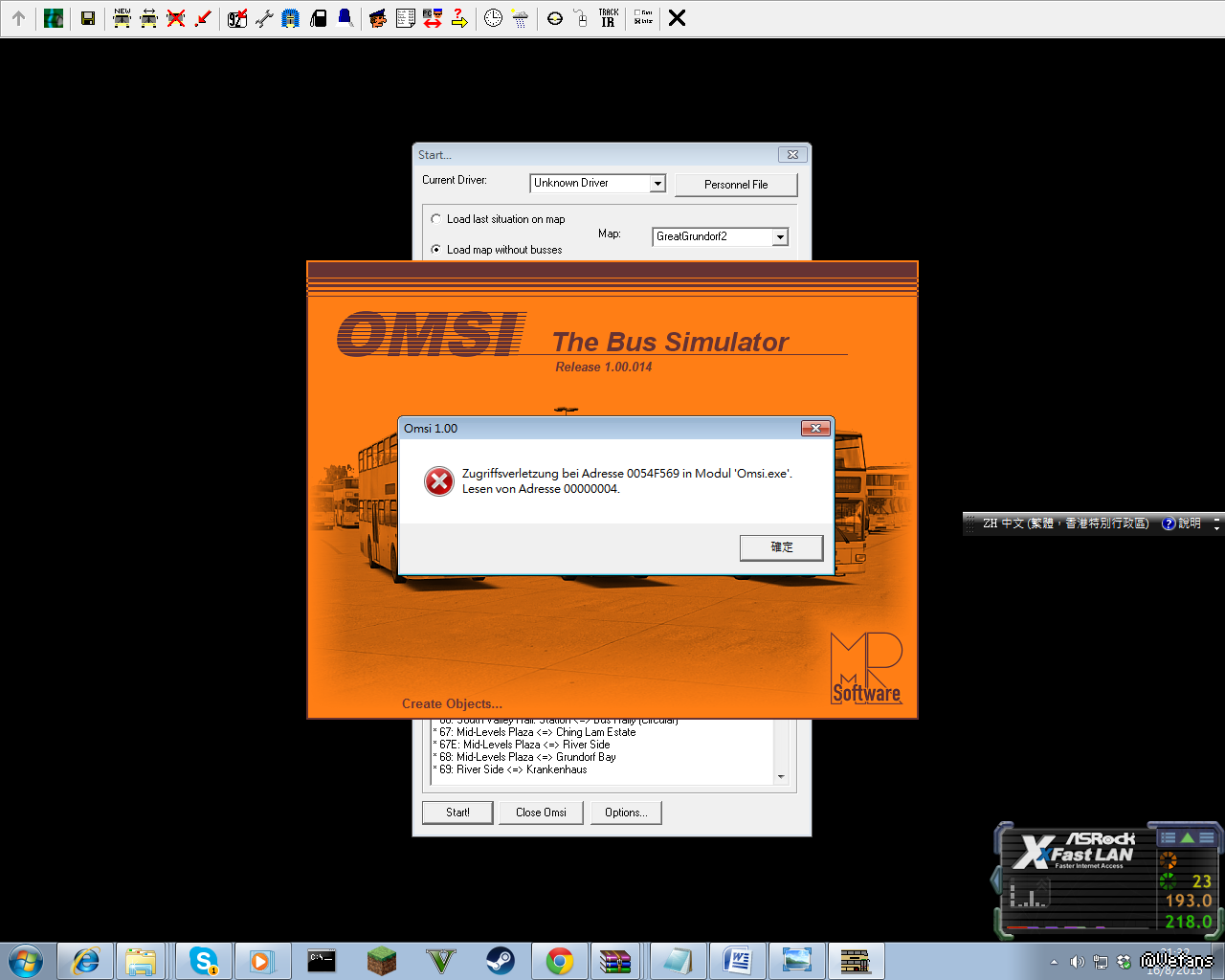This screenshot has width=1225, height=980.
Task: Click the network tray icon
Action: click(x=1101, y=962)
